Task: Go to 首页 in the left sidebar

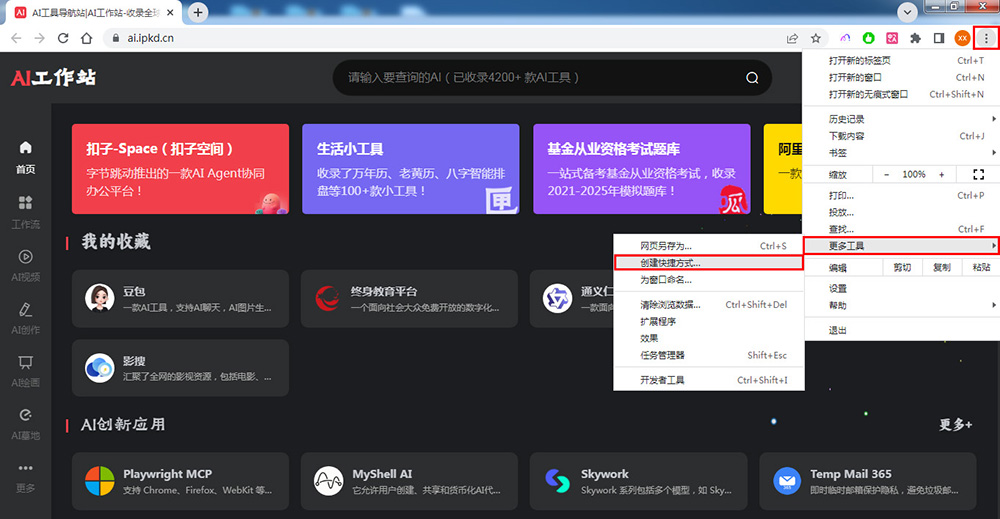Action: [26, 157]
